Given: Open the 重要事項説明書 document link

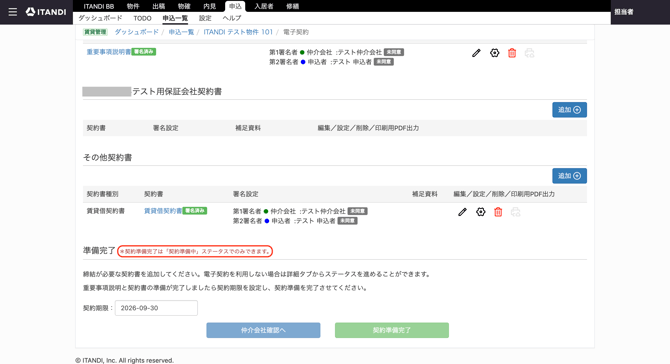Looking at the screenshot, I should tap(109, 52).
